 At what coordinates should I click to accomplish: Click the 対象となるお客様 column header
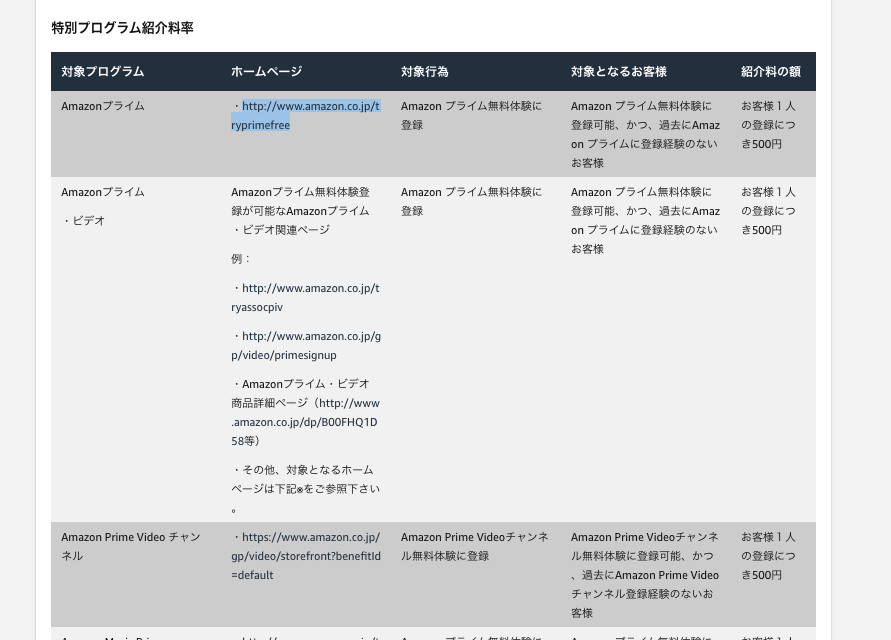point(618,72)
